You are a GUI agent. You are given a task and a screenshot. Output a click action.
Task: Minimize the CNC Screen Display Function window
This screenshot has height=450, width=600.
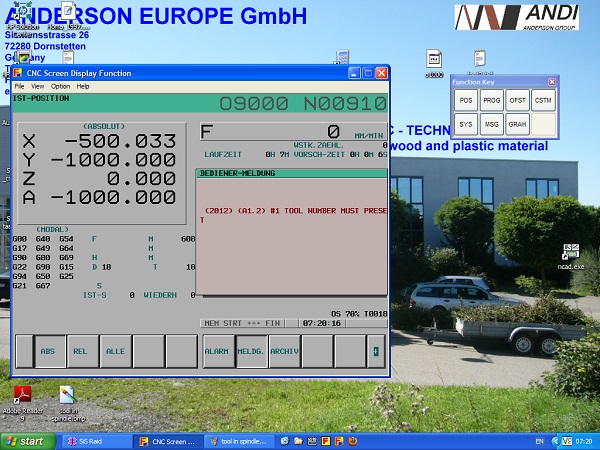(x=354, y=73)
